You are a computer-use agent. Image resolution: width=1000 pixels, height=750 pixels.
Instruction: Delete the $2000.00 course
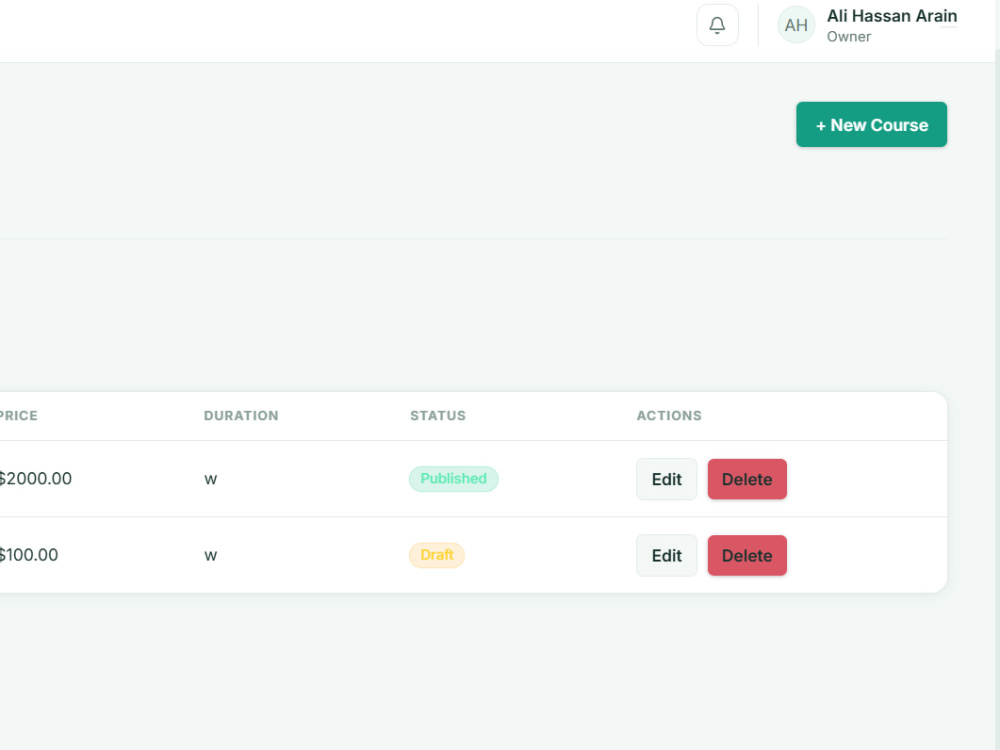747,479
